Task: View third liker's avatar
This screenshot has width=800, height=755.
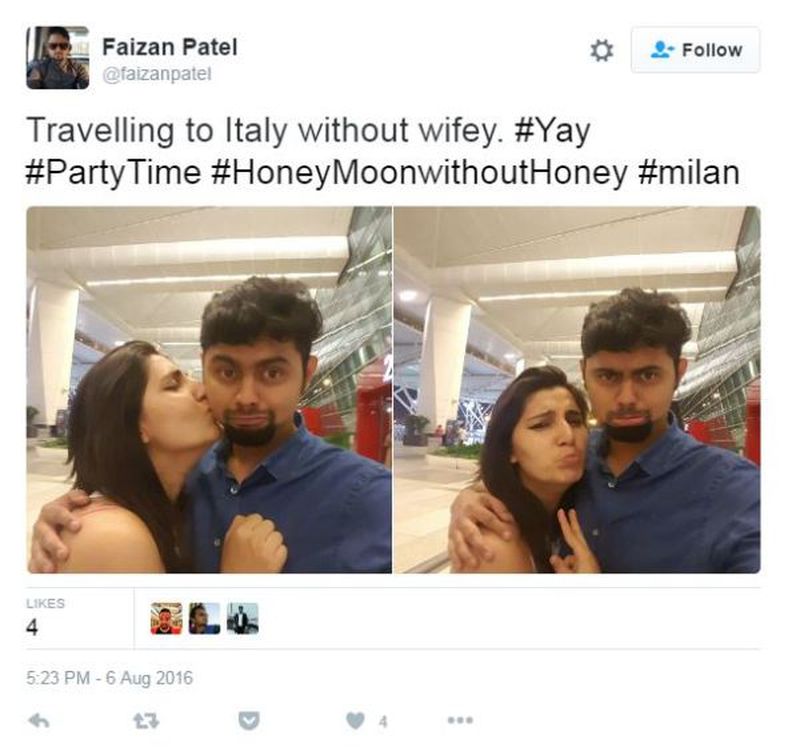Action: click(242, 618)
